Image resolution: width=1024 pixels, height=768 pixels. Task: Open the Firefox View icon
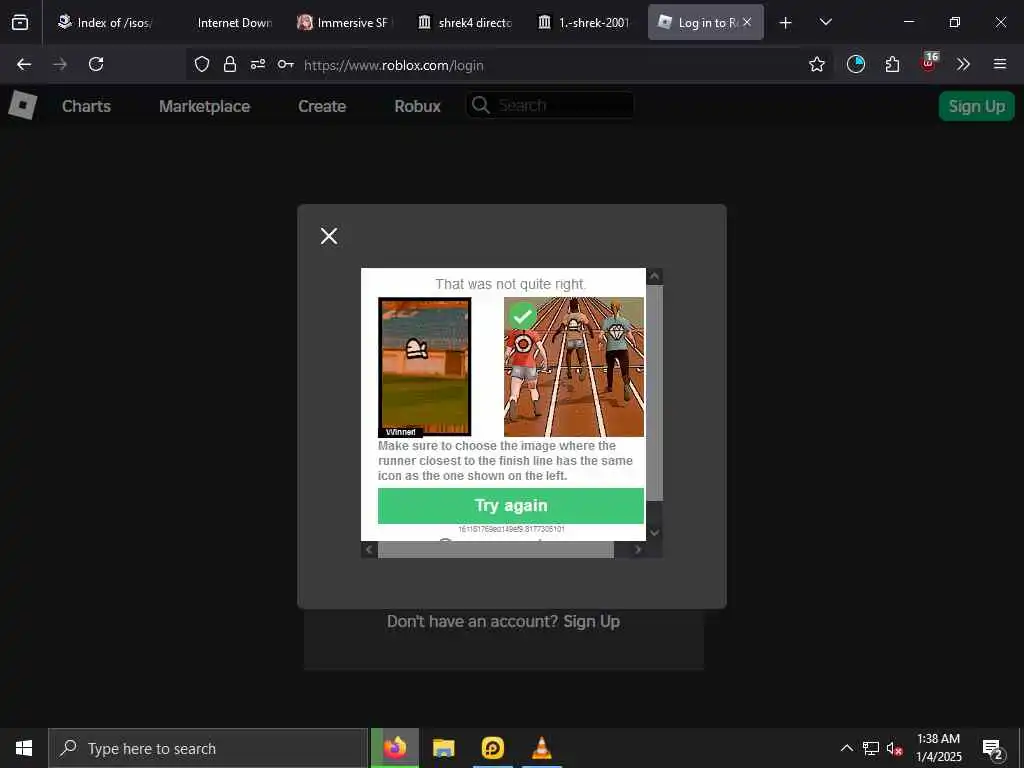(x=20, y=22)
